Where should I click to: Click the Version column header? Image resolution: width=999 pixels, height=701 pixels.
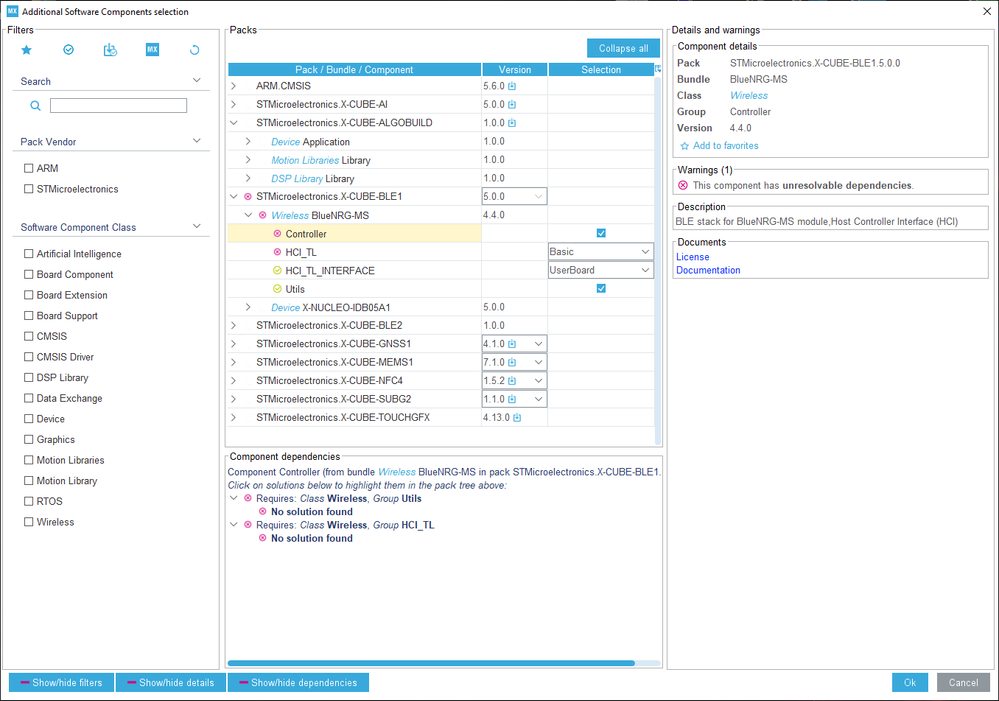pyautogui.click(x=515, y=69)
